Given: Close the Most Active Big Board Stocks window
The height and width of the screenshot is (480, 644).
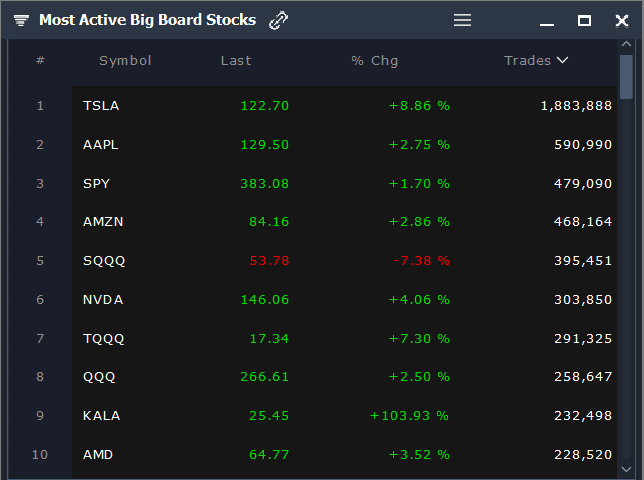Looking at the screenshot, I should tap(621, 21).
